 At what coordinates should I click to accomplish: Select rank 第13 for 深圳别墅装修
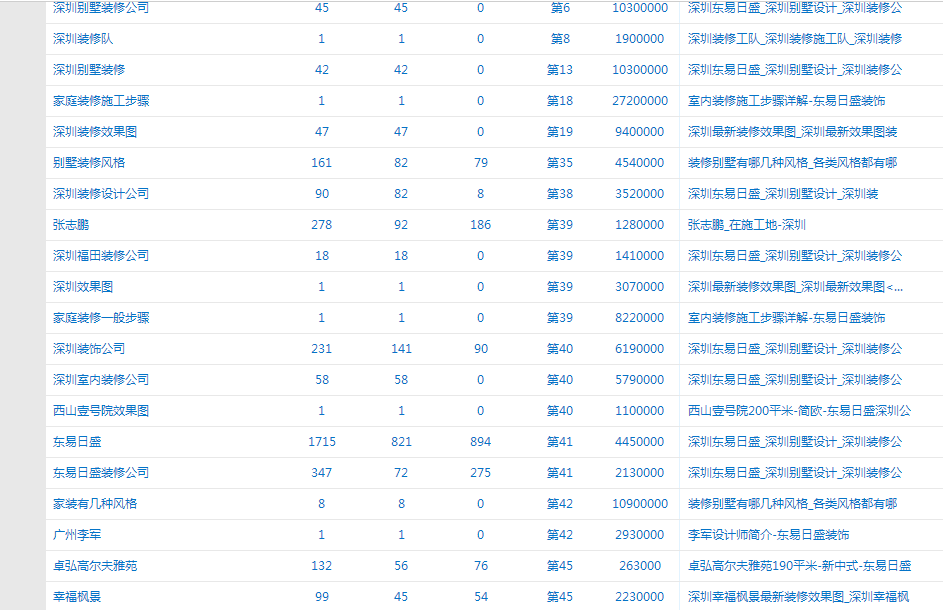560,70
